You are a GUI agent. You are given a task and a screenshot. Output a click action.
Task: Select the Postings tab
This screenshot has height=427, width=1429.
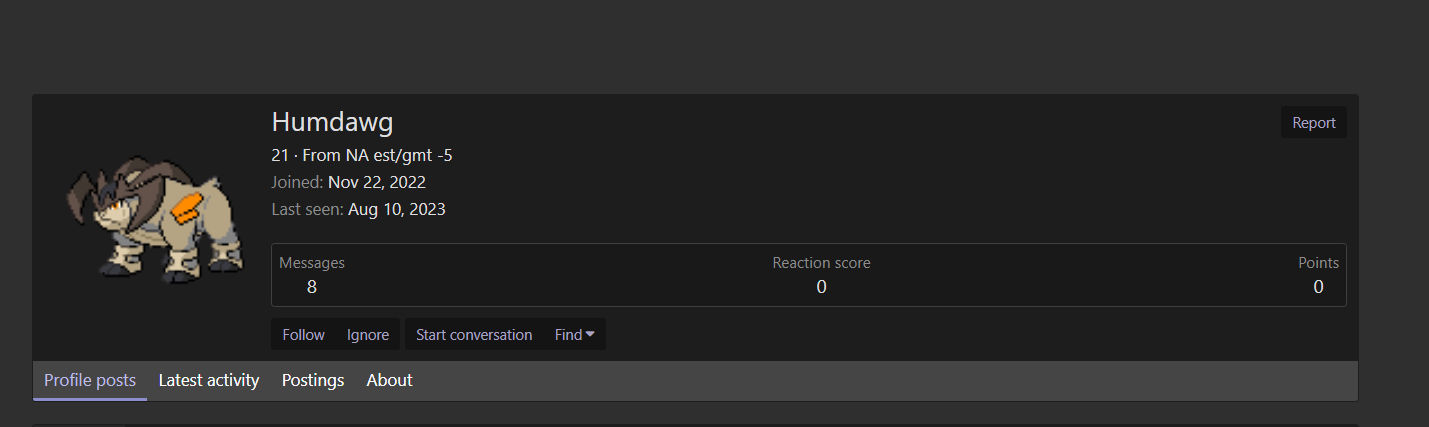click(313, 380)
